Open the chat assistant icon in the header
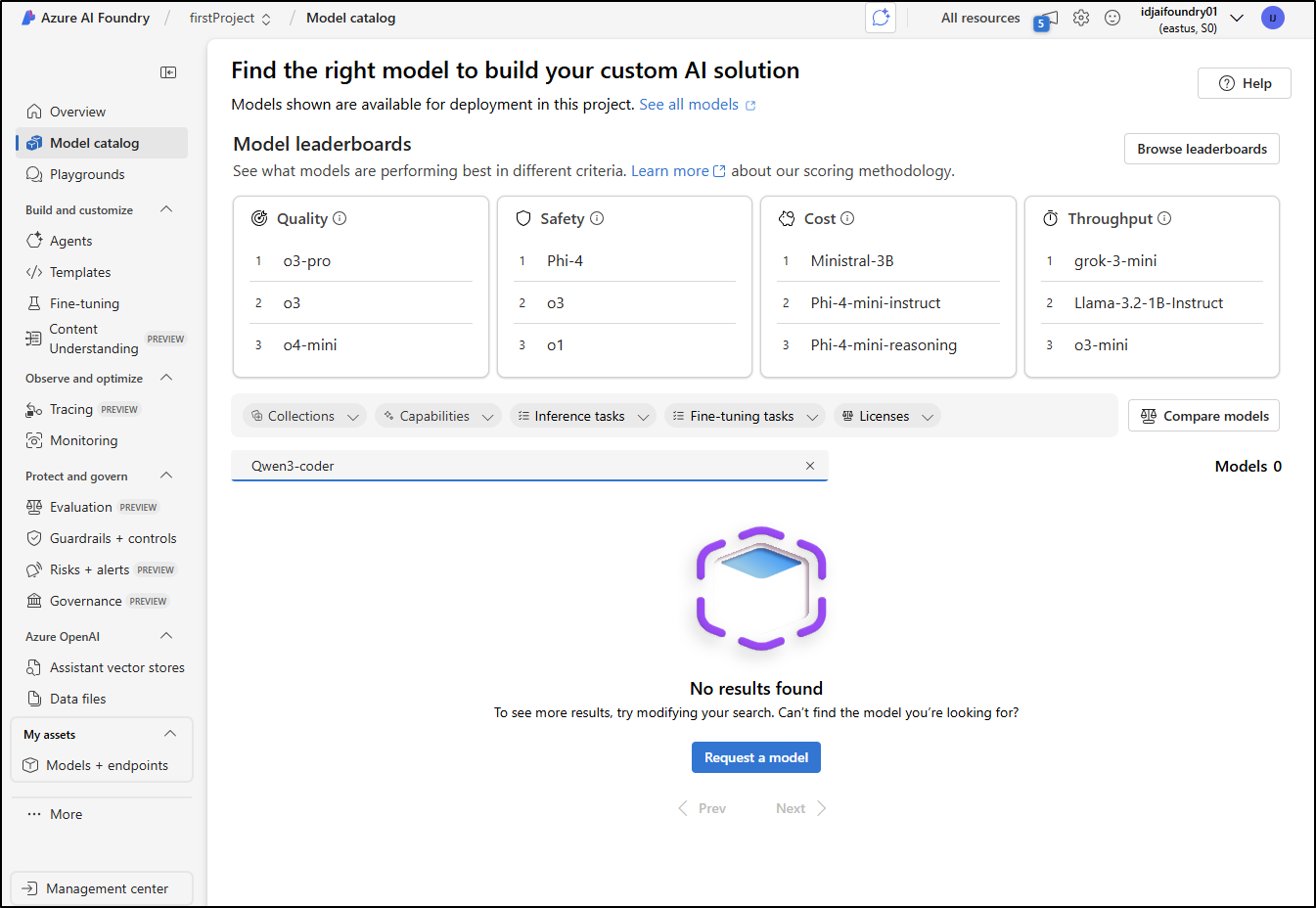The image size is (1316, 908). (x=881, y=18)
